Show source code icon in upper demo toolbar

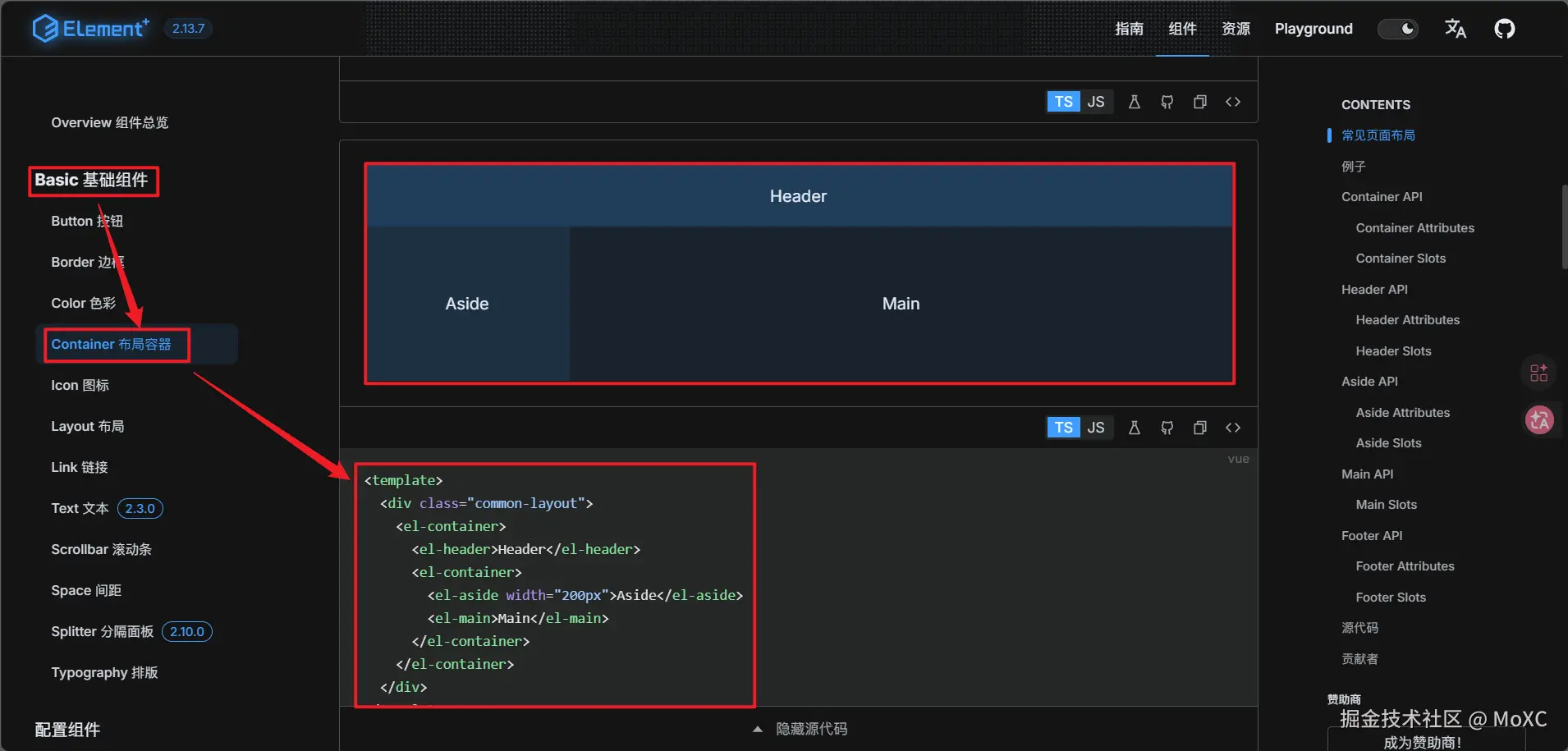tap(1233, 102)
